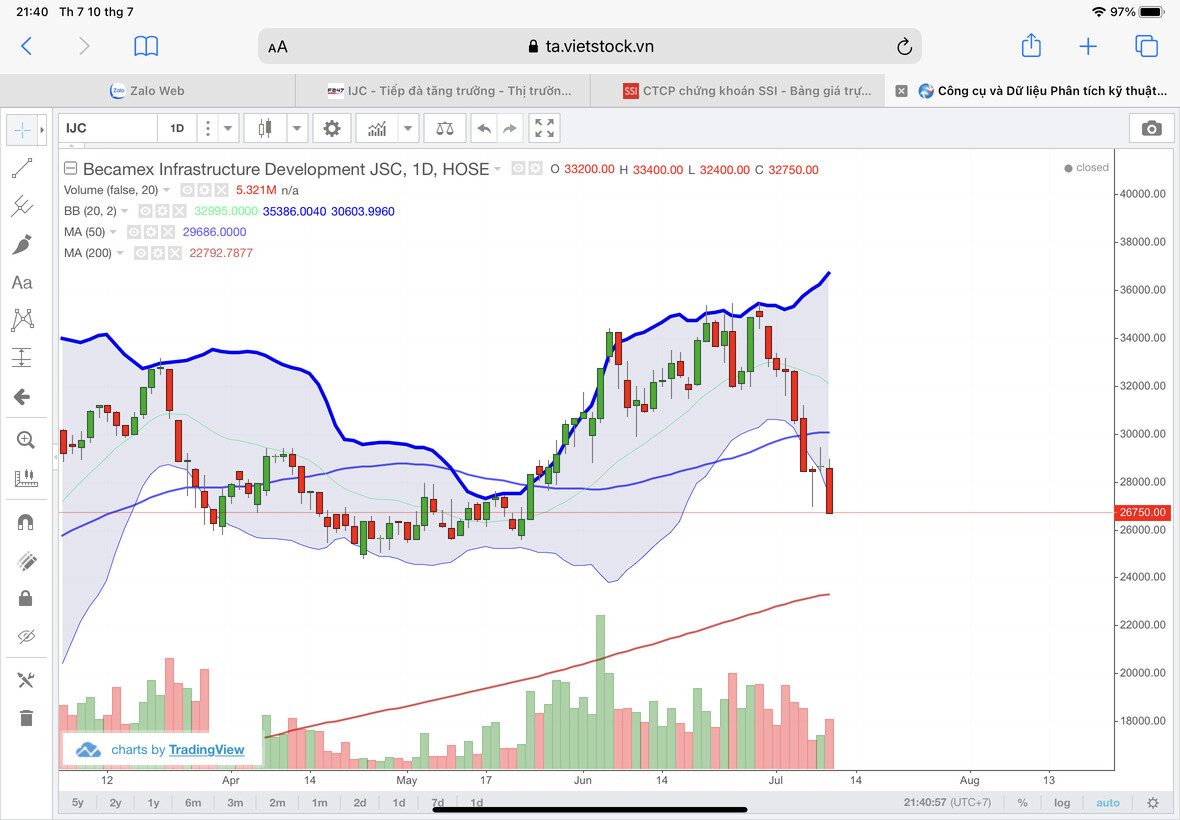
Task: Open the chart style dropdown arrow
Action: 297,128
